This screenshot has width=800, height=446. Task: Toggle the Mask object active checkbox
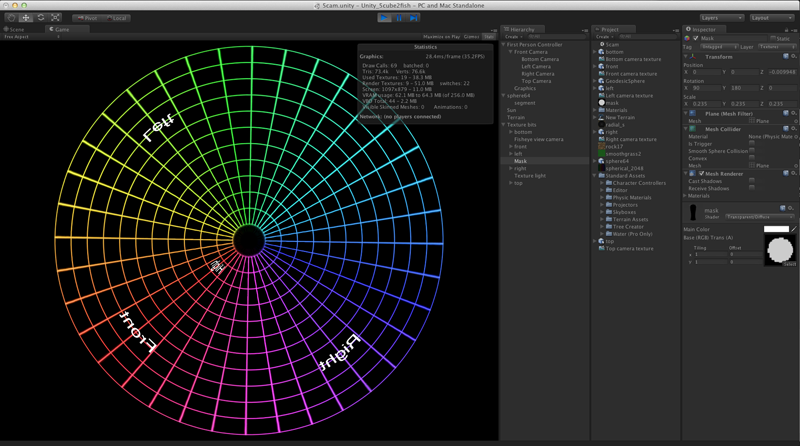pyautogui.click(x=695, y=38)
